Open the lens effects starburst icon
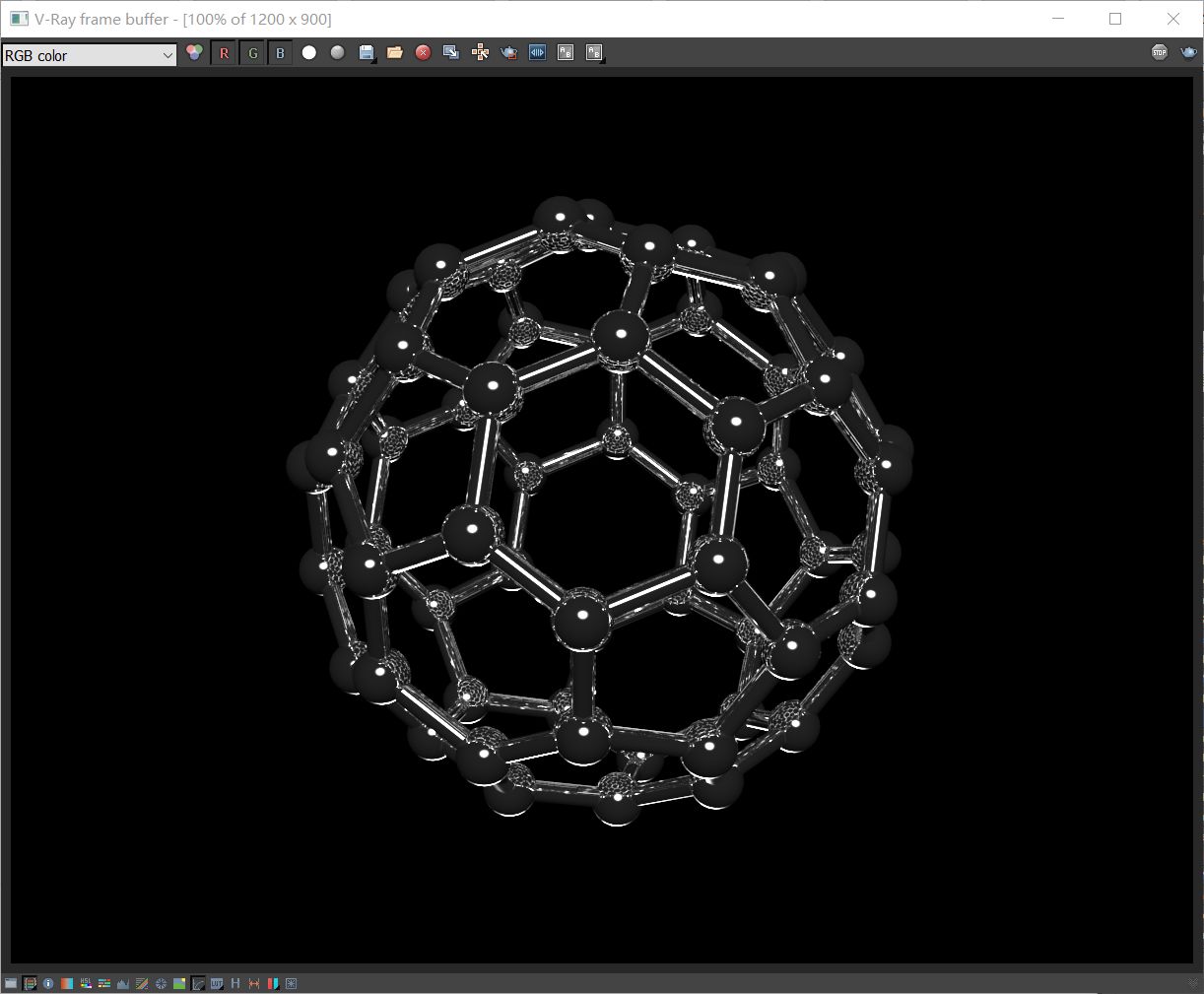Image resolution: width=1204 pixels, height=994 pixels. point(291,983)
